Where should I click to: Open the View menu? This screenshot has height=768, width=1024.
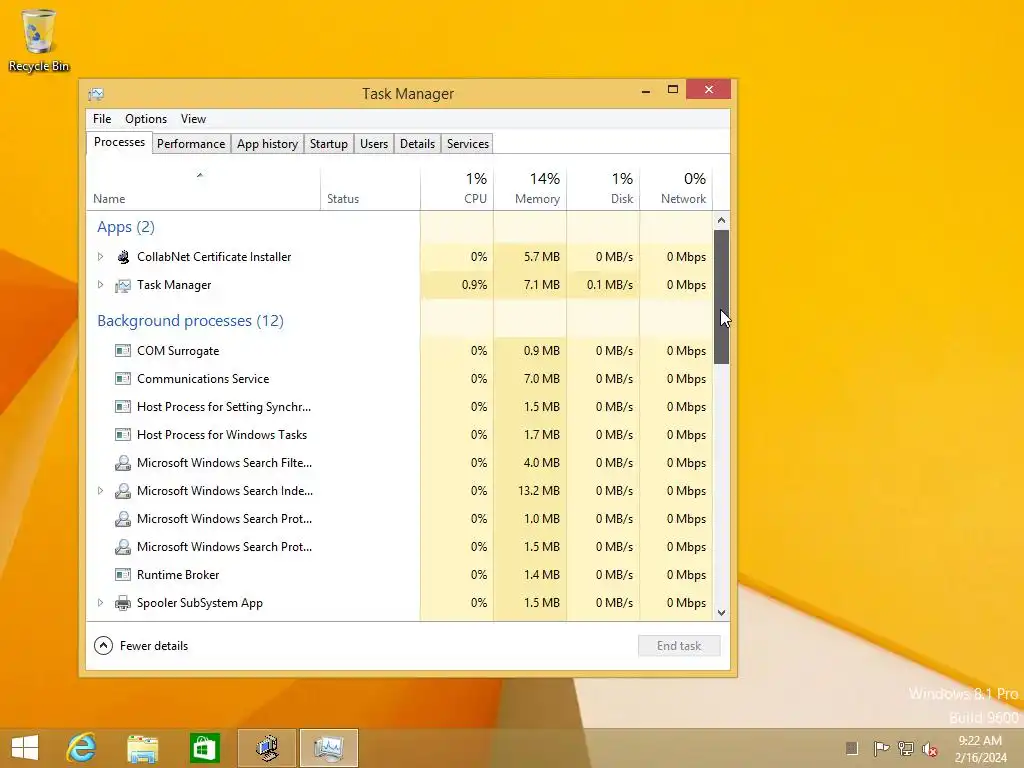pos(193,119)
